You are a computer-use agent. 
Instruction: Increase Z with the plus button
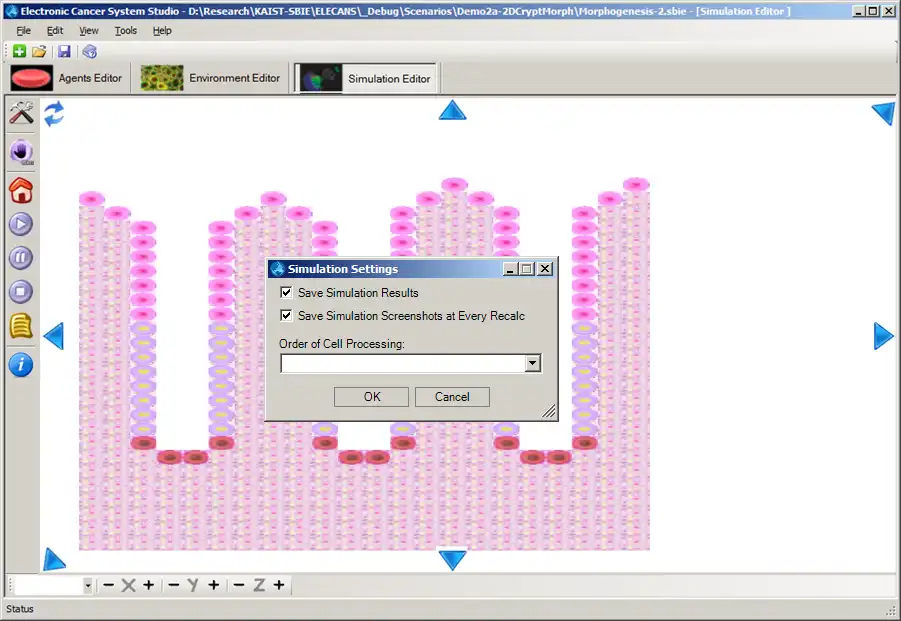(279, 585)
